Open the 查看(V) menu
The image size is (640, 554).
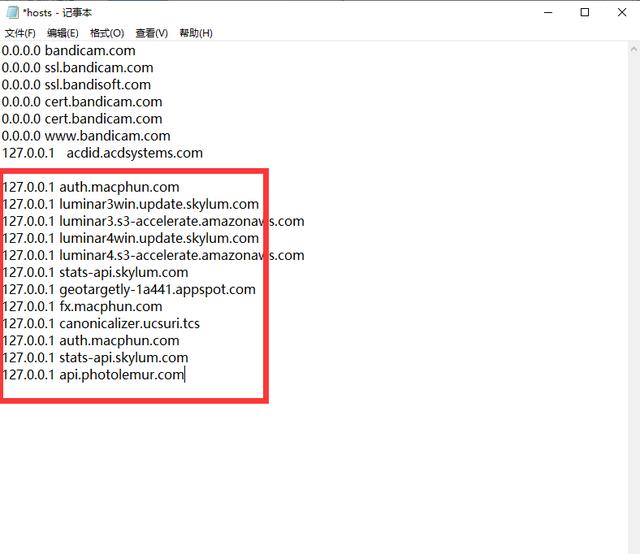coord(151,33)
